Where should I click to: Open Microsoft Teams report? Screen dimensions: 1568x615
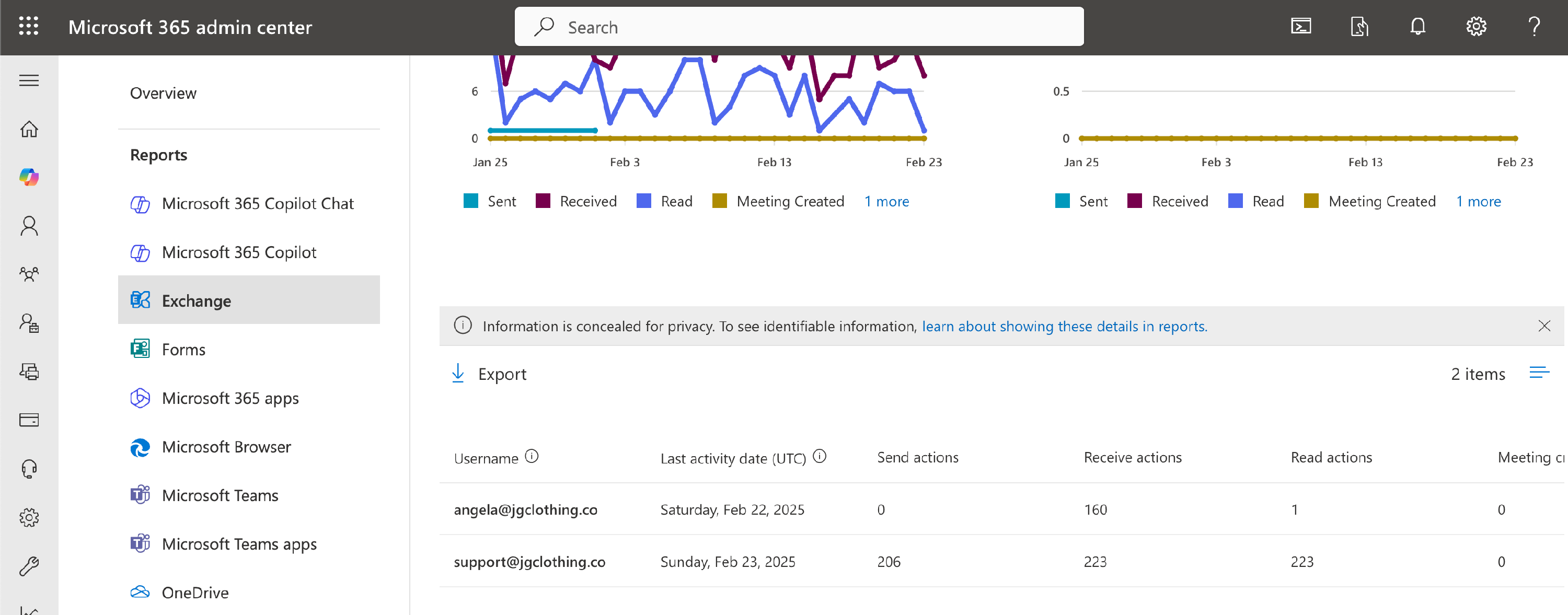(248, 495)
